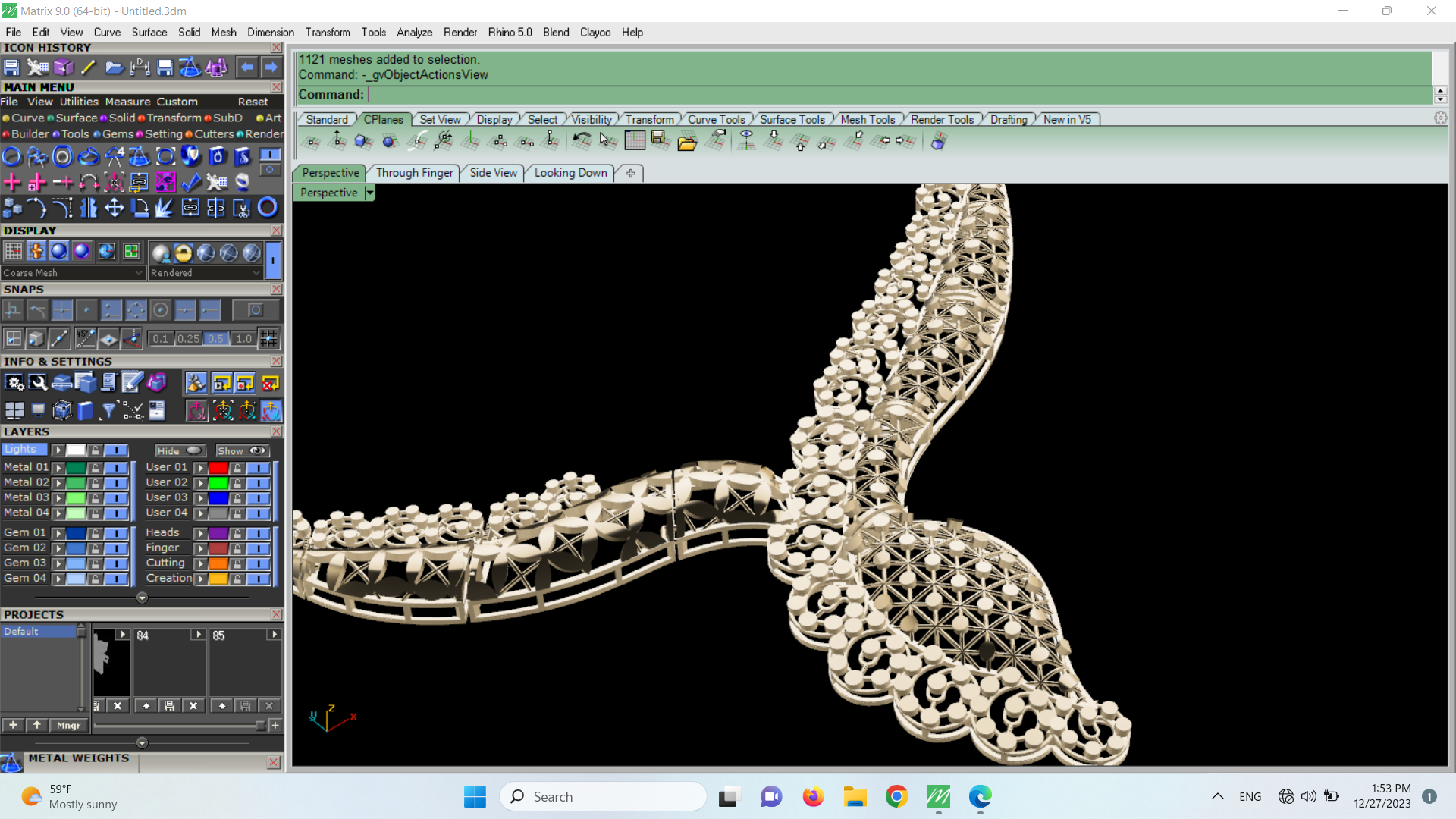Open the Rendered display mode dropdown

tap(205, 273)
